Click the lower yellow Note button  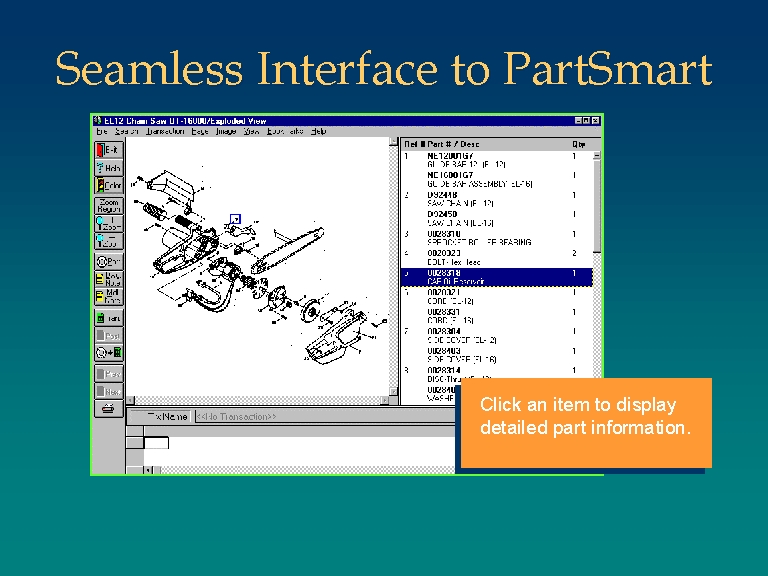tap(109, 297)
